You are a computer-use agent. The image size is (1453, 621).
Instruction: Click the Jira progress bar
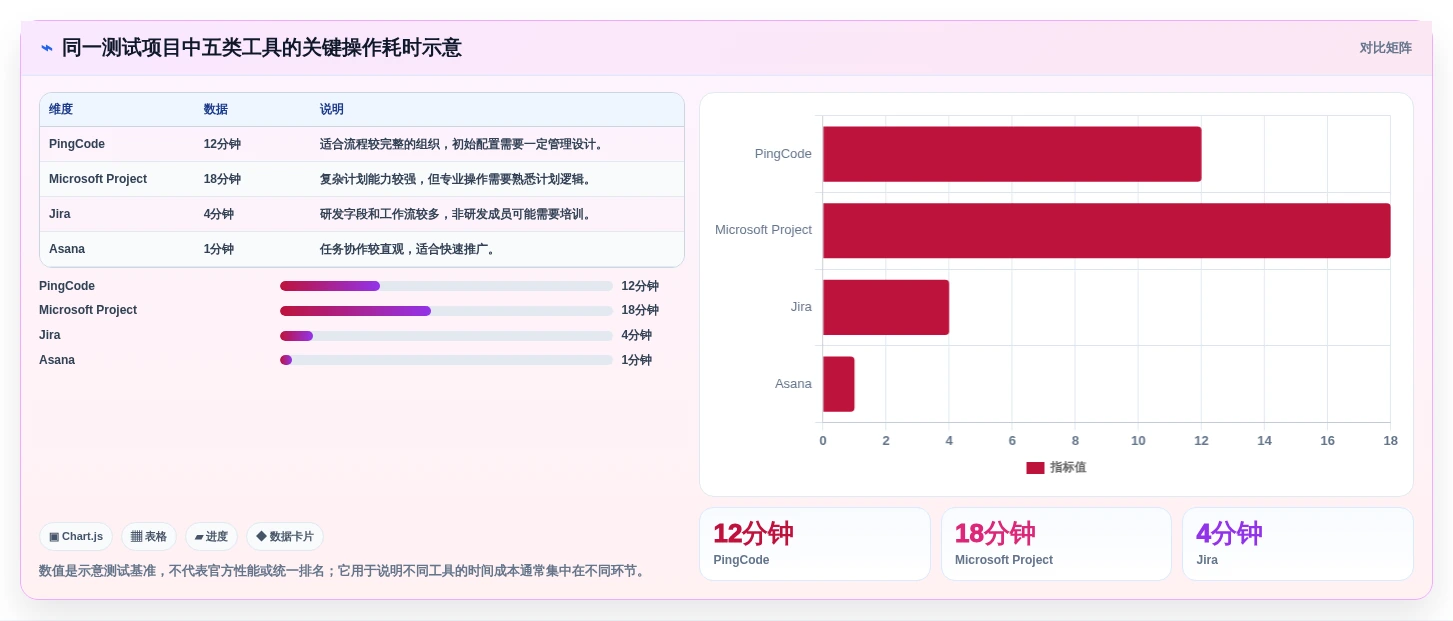tap(446, 336)
